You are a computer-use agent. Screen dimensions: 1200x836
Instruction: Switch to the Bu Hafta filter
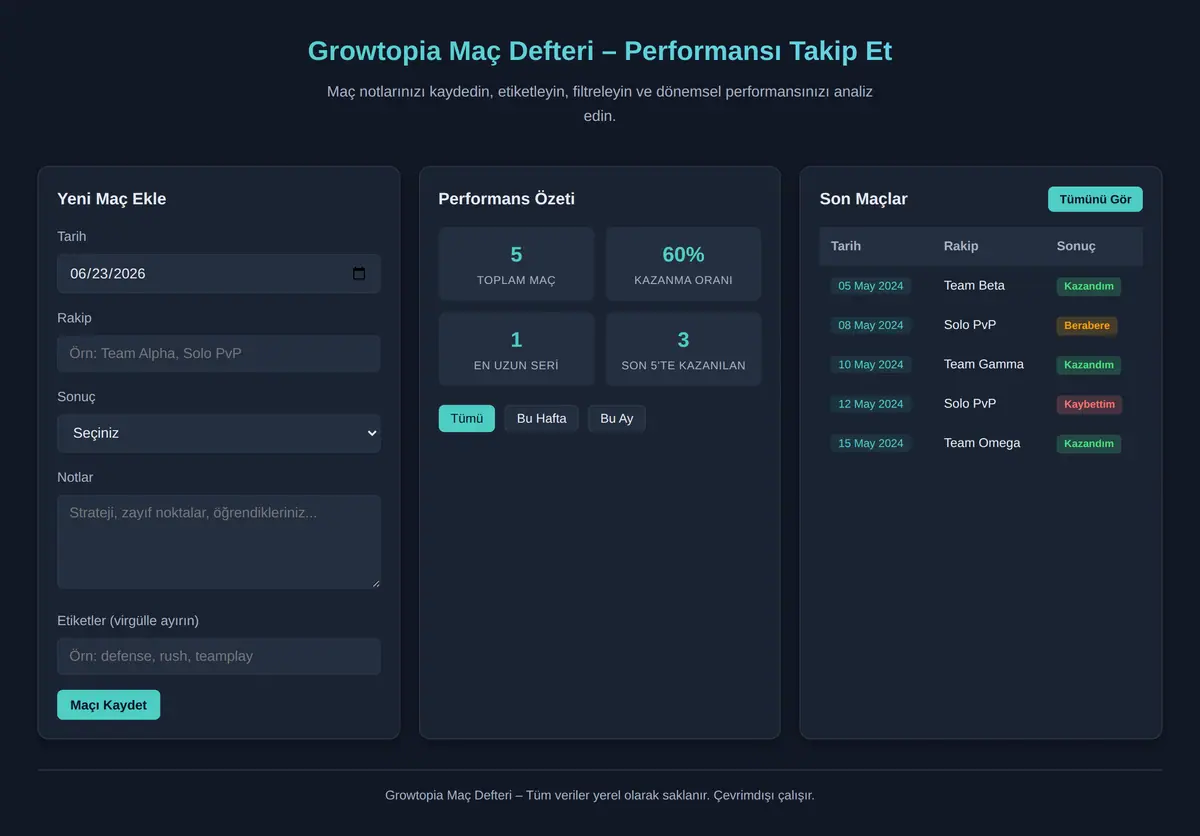click(541, 418)
